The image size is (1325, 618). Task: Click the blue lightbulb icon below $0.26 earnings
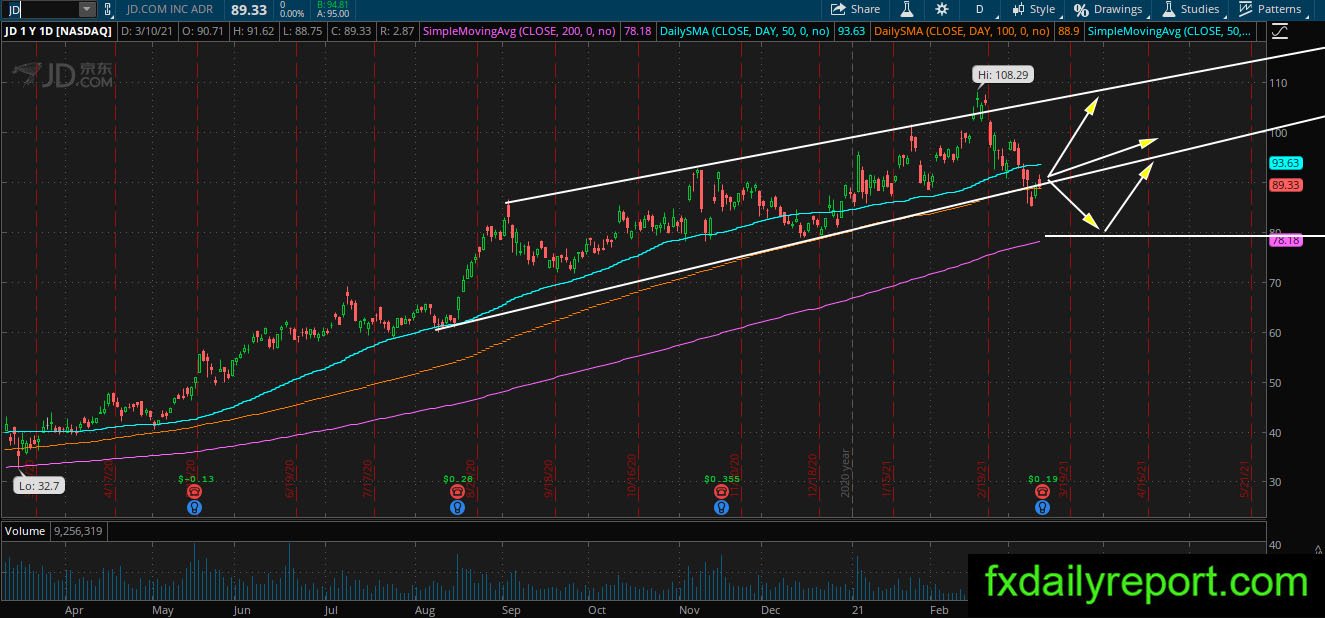coord(458,507)
